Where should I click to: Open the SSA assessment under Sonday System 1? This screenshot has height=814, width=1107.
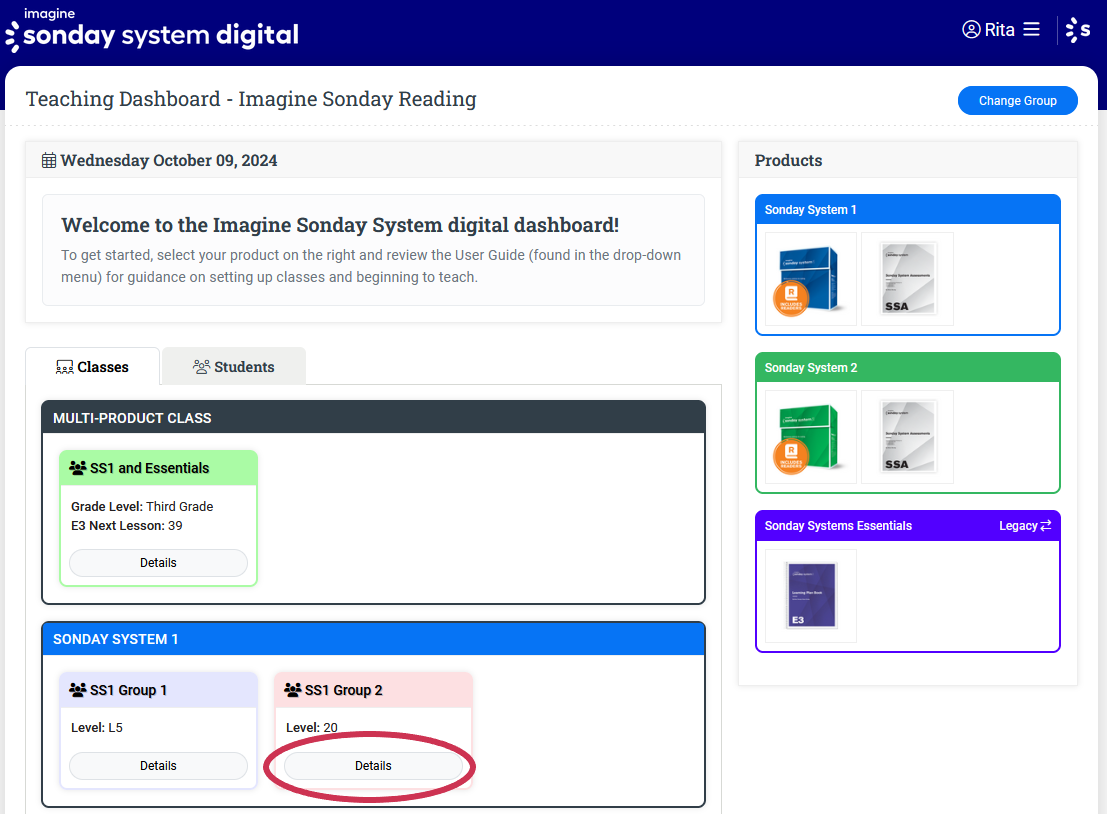tap(907, 279)
